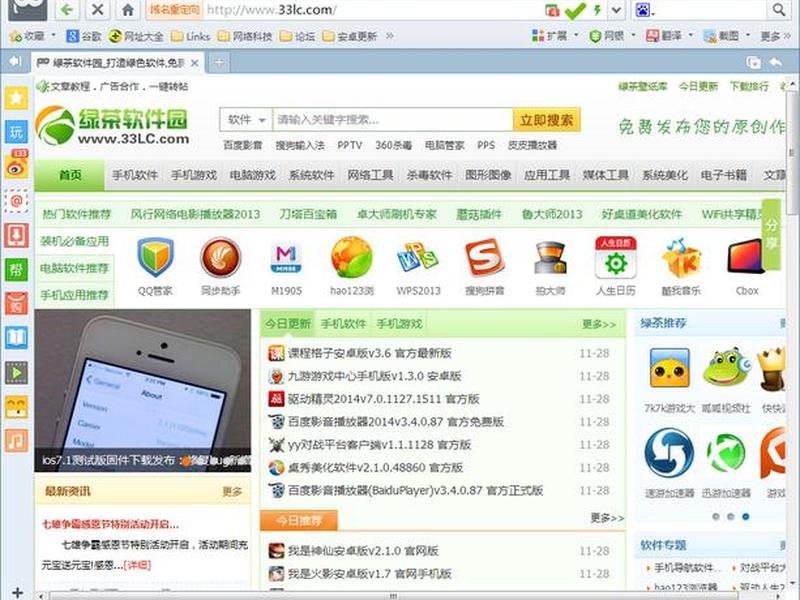The height and width of the screenshot is (600, 800).
Task: Open the Taobao shopping sidebar icon
Action: coord(16,304)
